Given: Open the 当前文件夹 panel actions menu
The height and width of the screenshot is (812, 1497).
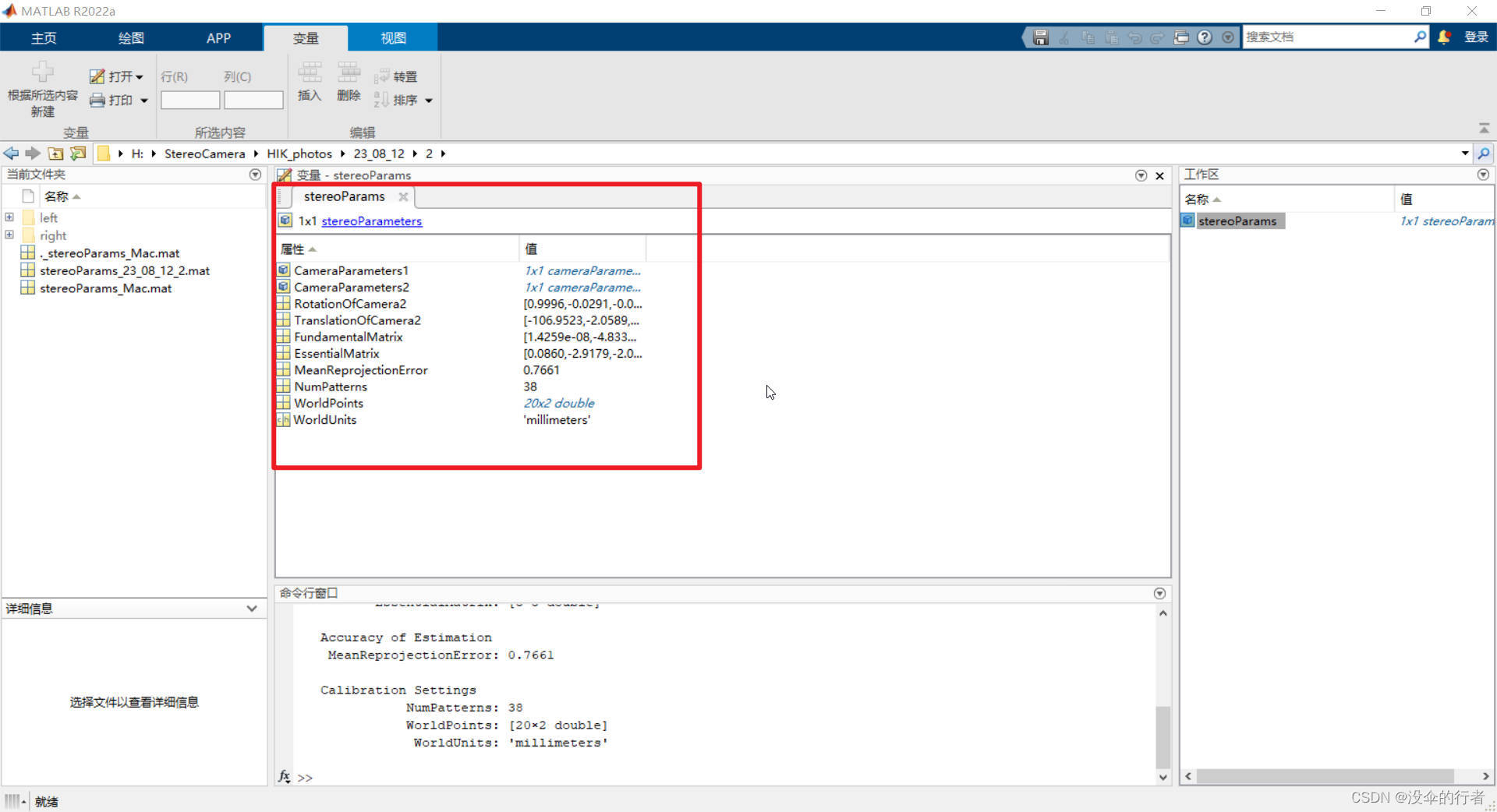Looking at the screenshot, I should click(255, 175).
